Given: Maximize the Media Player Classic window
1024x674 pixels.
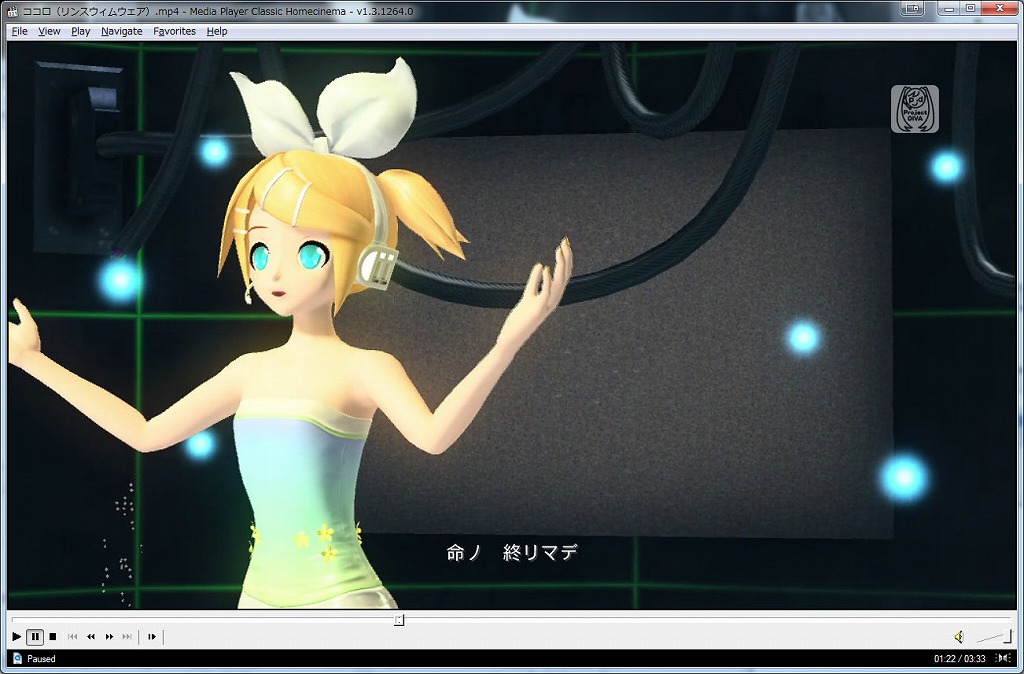Looking at the screenshot, I should click(970, 8).
